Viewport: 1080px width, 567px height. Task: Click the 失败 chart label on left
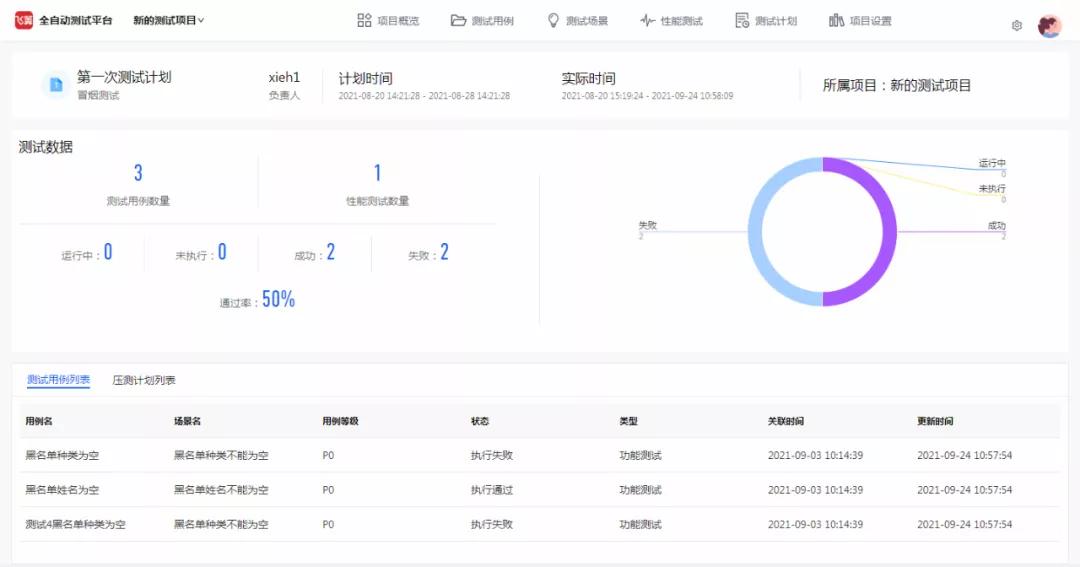[647, 225]
